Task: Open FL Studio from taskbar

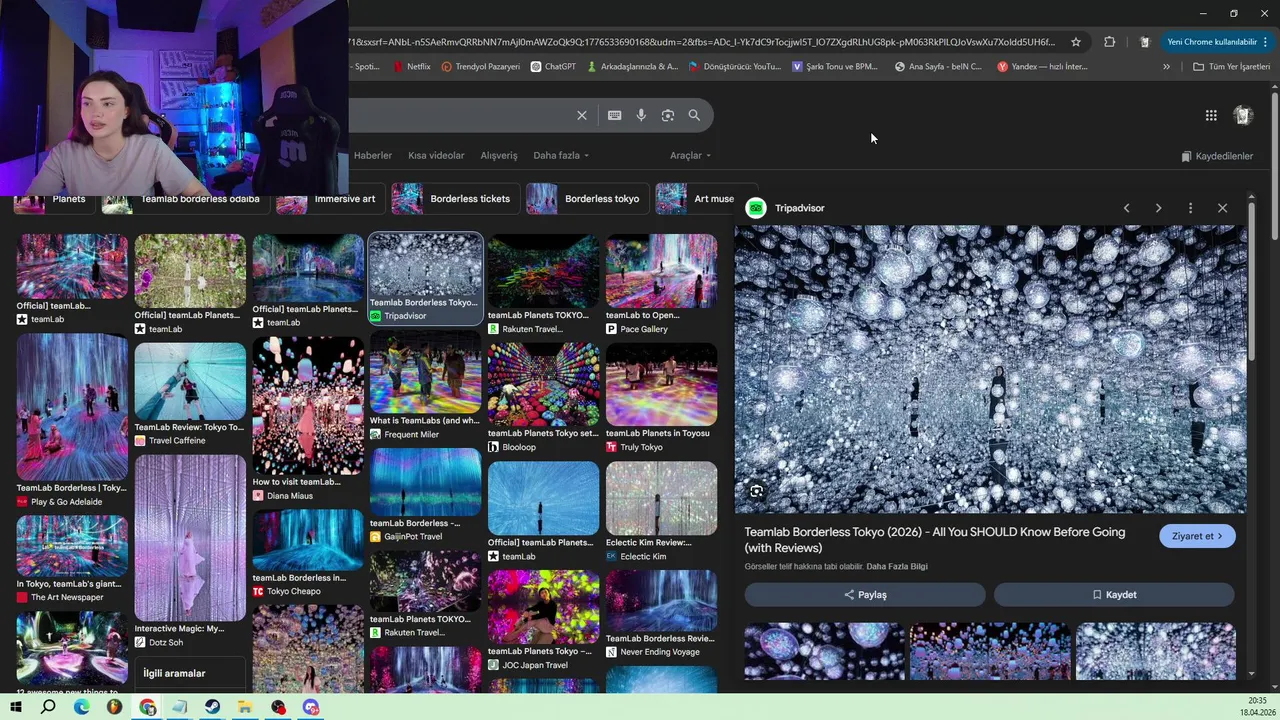Action: coord(114,707)
